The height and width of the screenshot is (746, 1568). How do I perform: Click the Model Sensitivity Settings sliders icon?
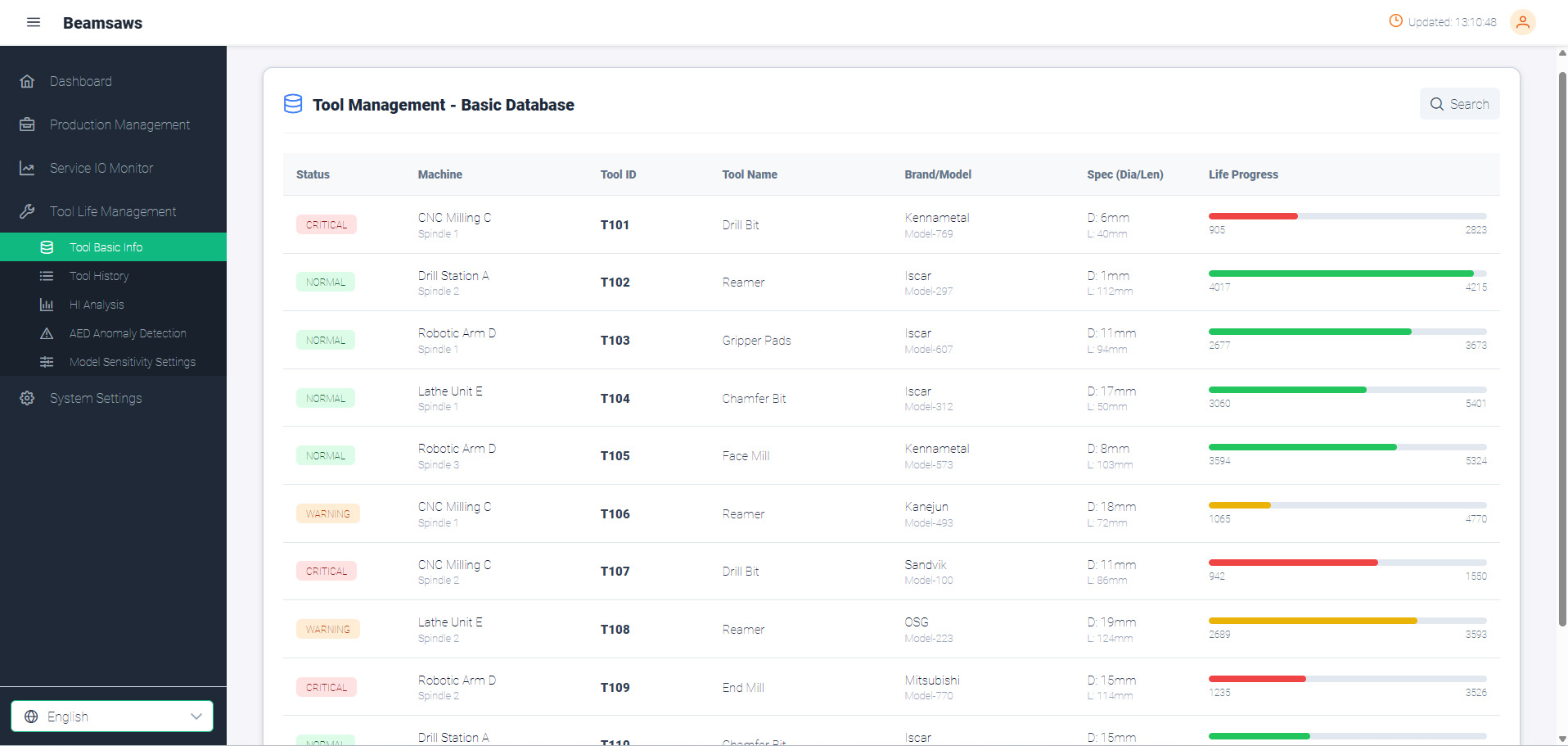47,362
